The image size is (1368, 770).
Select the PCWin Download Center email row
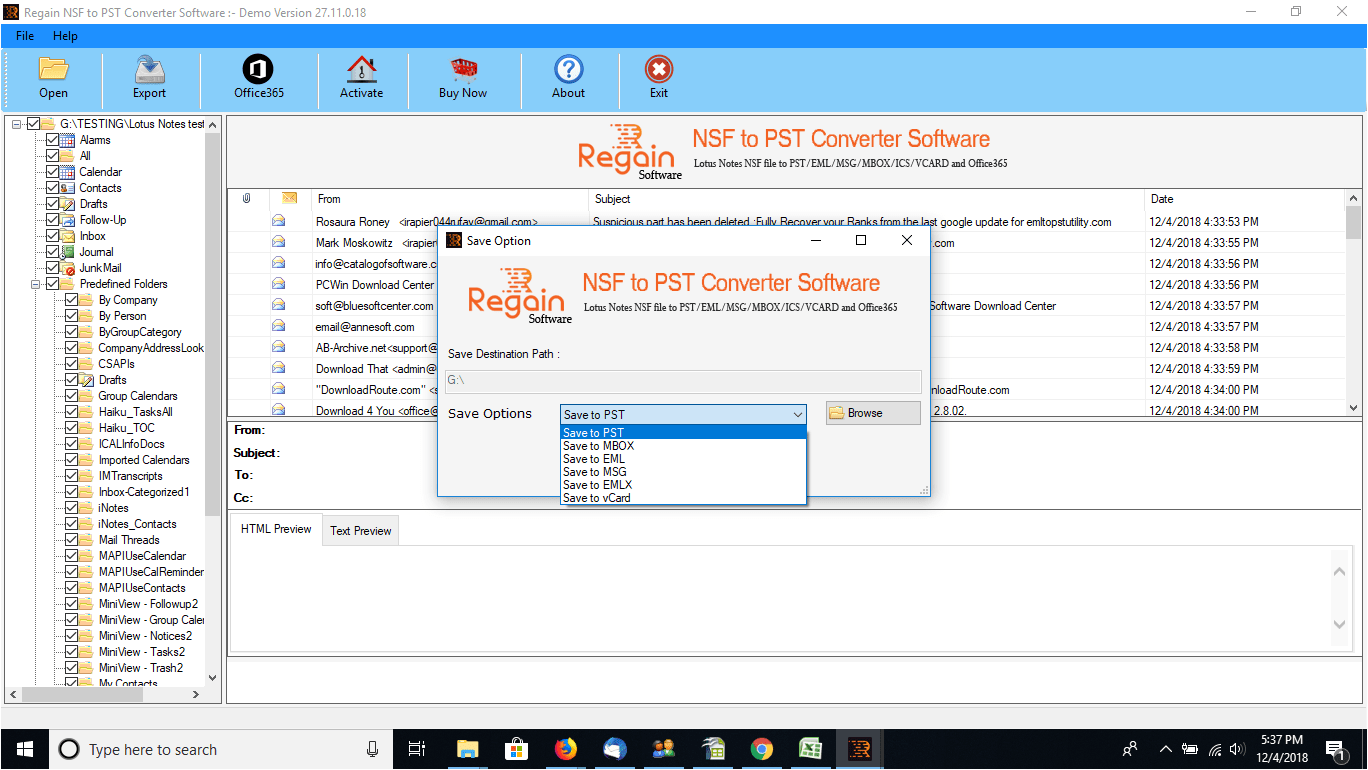(x=375, y=285)
